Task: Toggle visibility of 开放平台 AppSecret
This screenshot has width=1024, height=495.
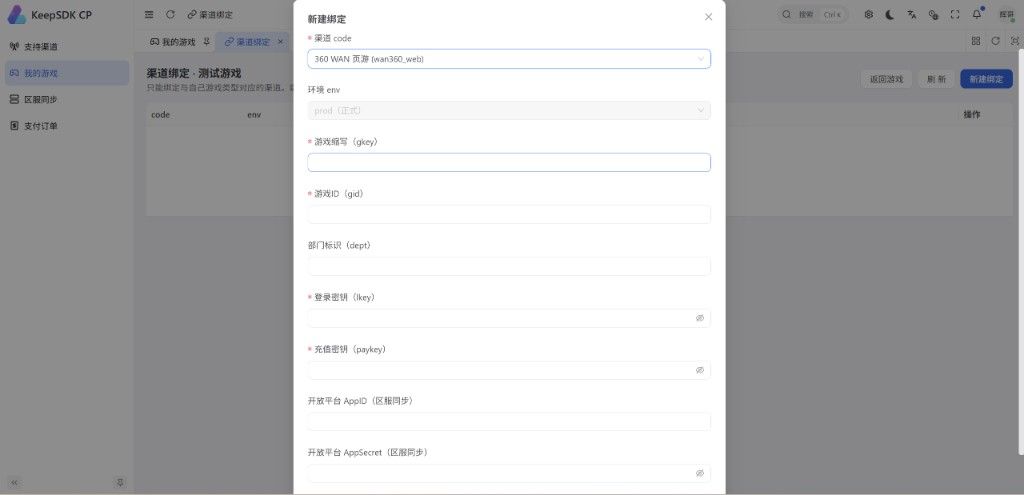Action: [699, 473]
